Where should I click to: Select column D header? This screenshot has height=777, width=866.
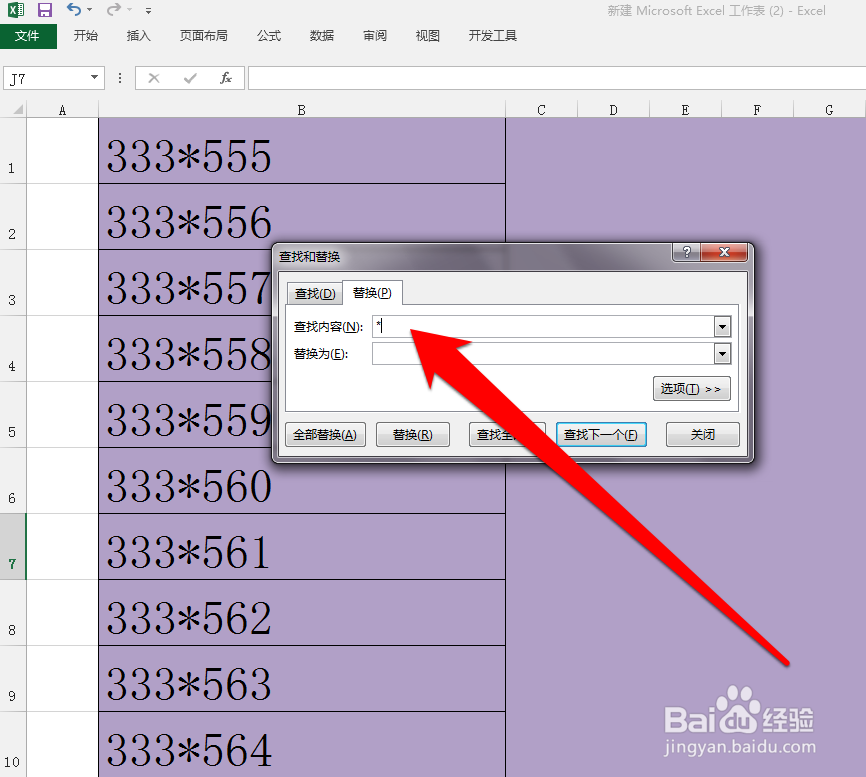pyautogui.click(x=614, y=110)
